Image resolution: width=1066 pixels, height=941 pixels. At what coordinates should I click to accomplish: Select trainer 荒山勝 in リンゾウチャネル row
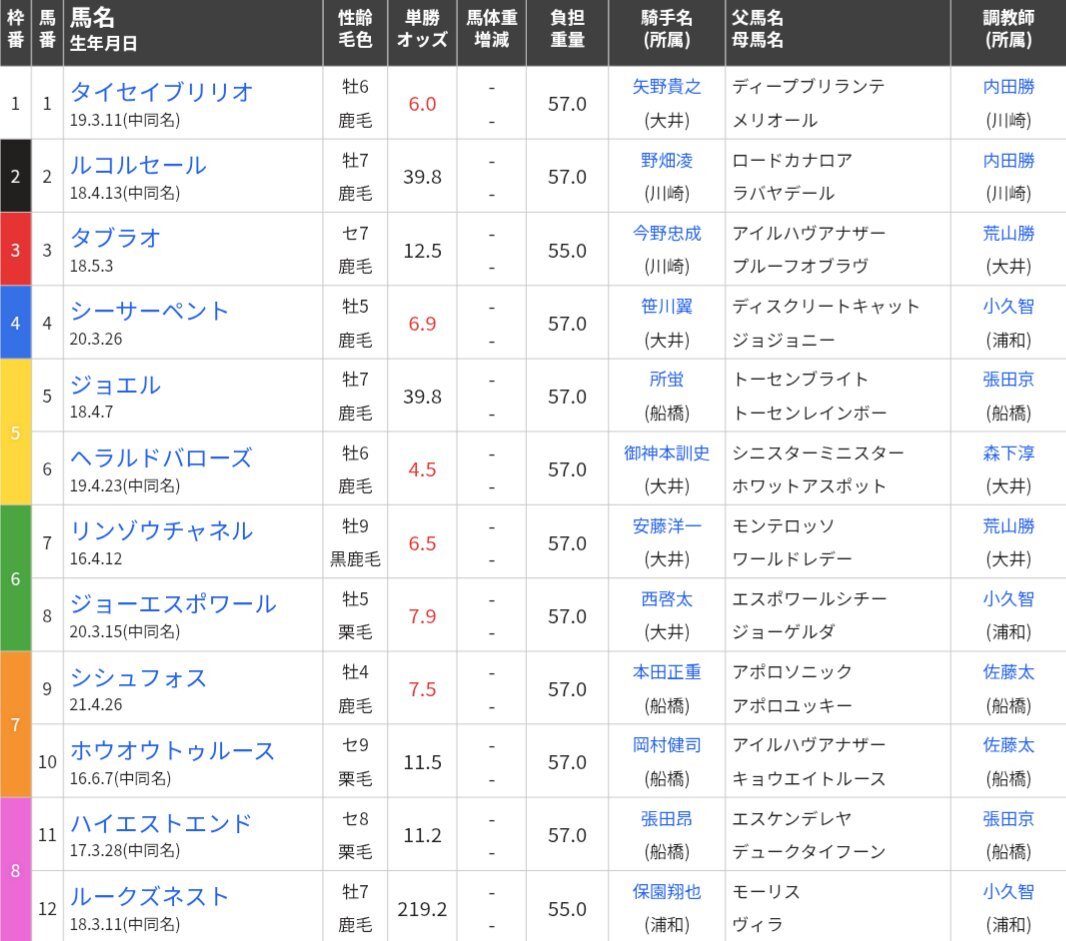click(1008, 526)
